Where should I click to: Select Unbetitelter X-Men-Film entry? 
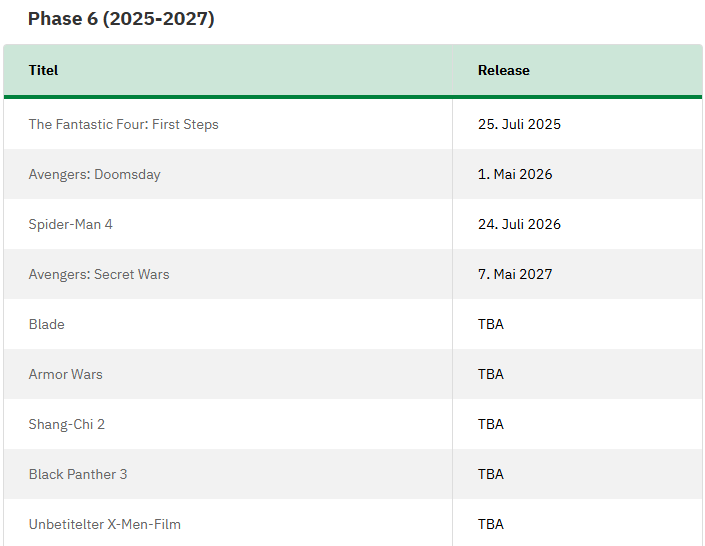click(105, 524)
